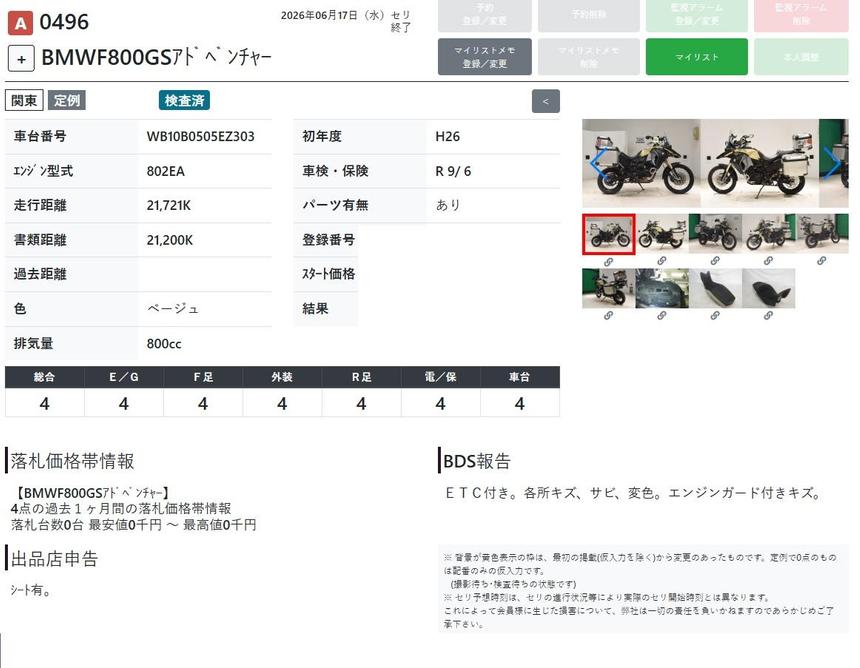Image resolution: width=860 pixels, height=668 pixels.
Task: Click the title BMWF800GSアドベンチャー
Action: point(156,58)
